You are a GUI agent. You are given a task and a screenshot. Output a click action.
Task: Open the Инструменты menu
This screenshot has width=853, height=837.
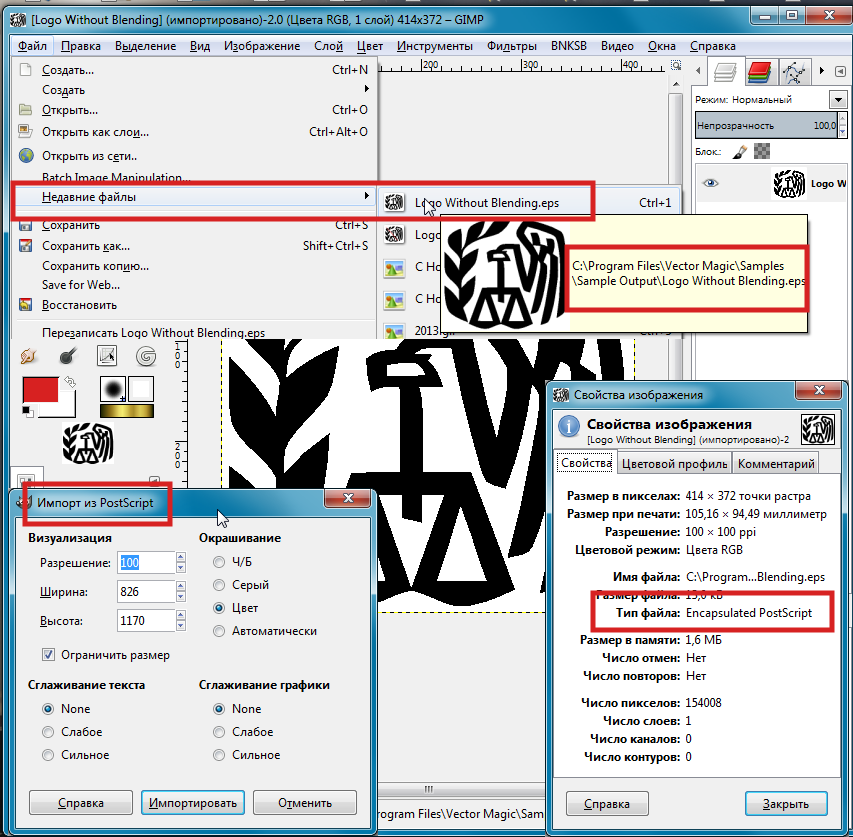pyautogui.click(x=435, y=46)
